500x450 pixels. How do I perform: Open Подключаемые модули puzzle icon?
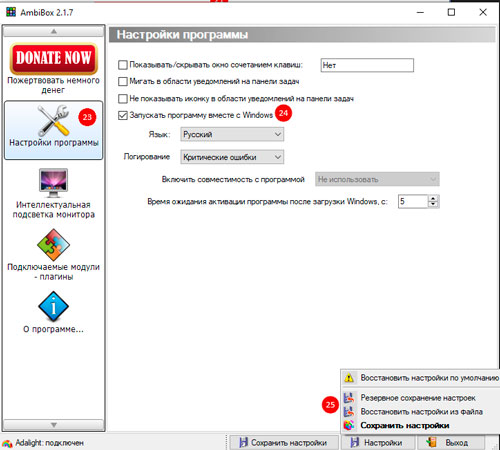point(53,245)
